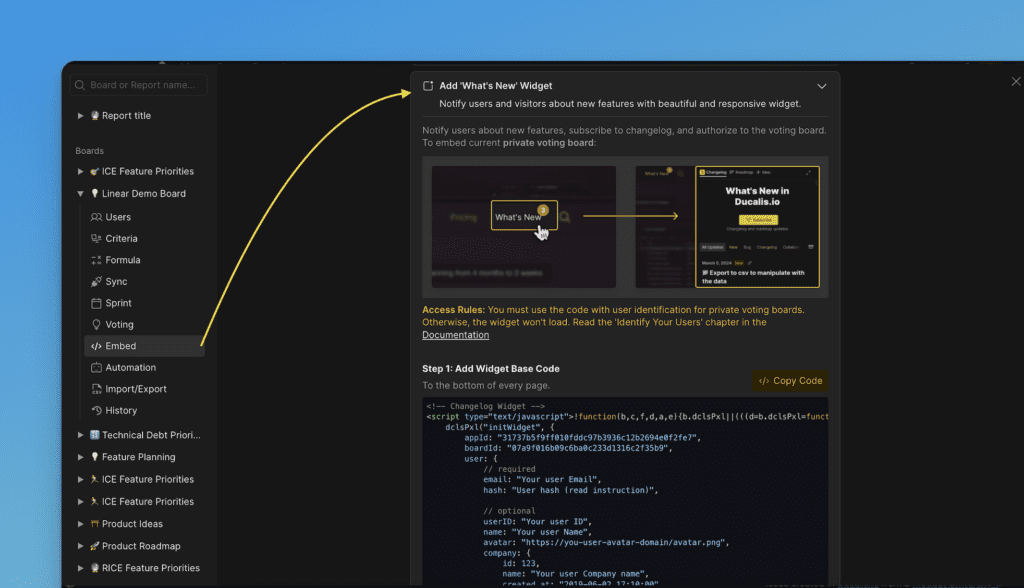
Task: Collapse the Linear Demo Board tree
Action: 80,193
